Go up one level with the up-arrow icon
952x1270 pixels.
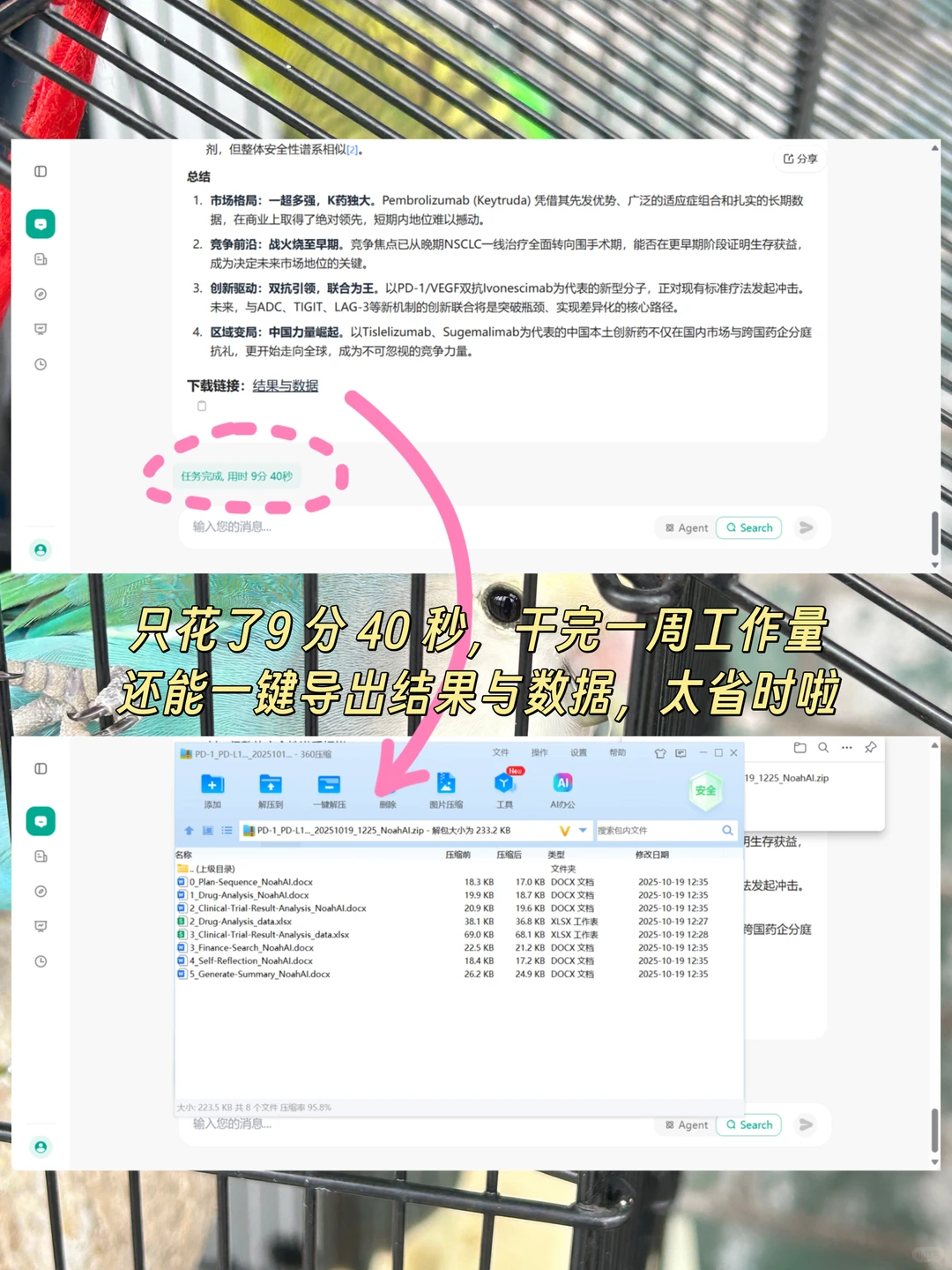[189, 830]
